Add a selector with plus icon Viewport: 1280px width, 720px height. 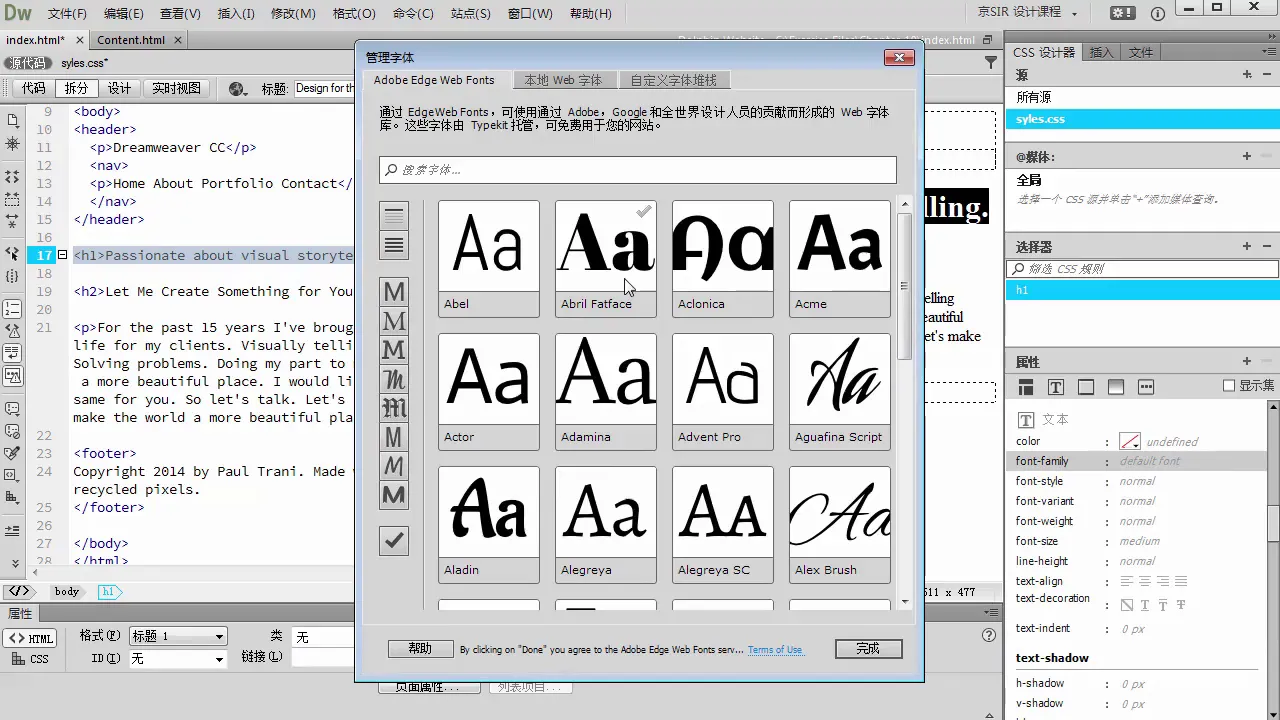[x=1247, y=246]
